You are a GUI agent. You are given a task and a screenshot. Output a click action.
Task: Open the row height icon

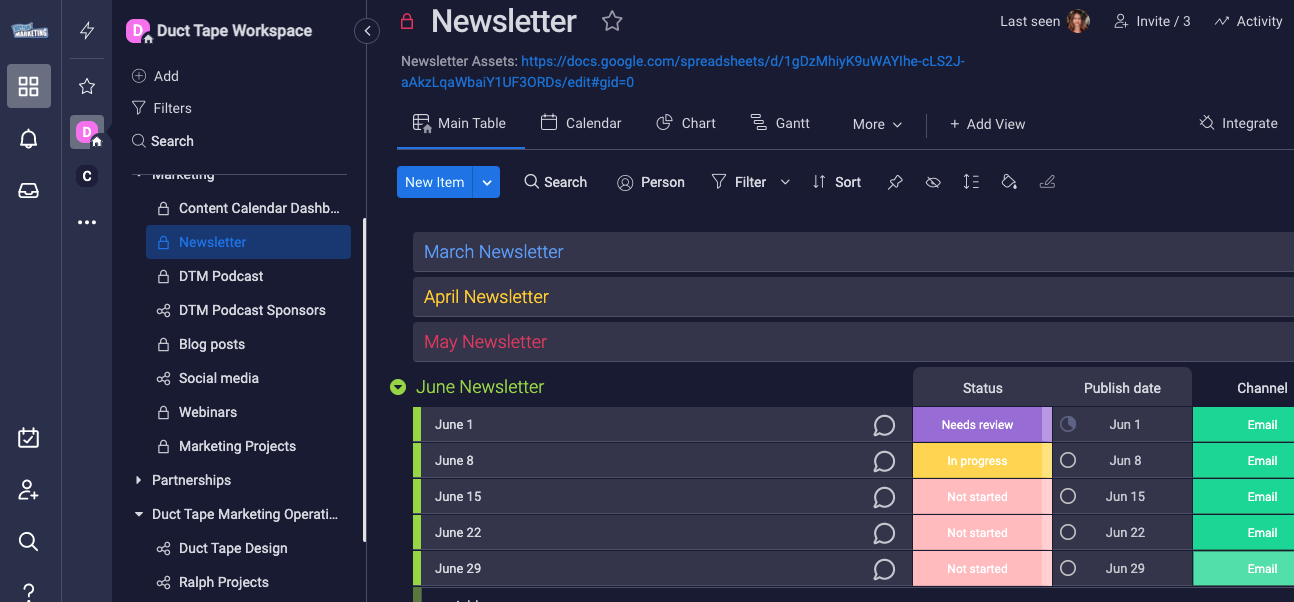971,182
